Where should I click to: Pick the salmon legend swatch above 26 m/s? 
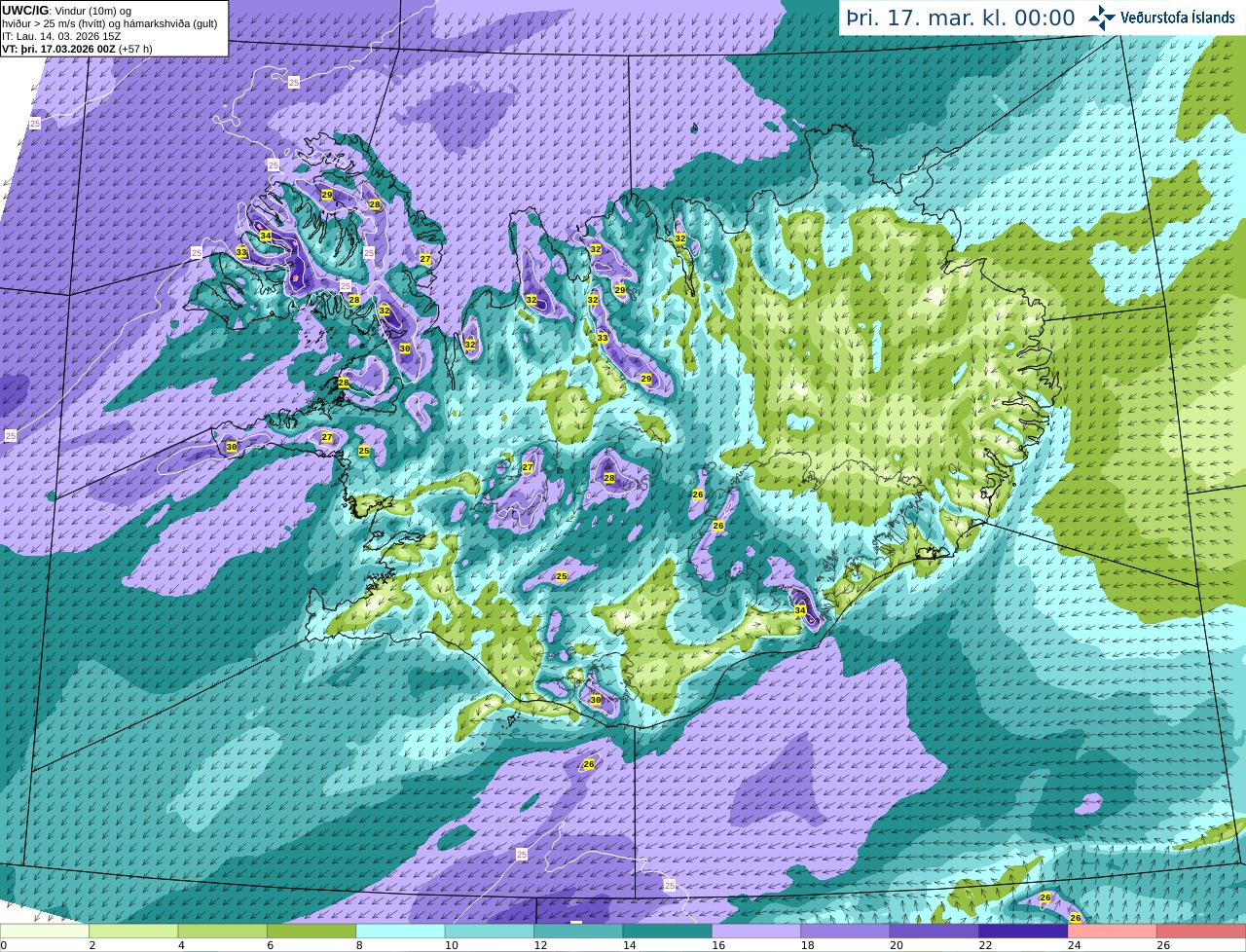[x=1202, y=932]
